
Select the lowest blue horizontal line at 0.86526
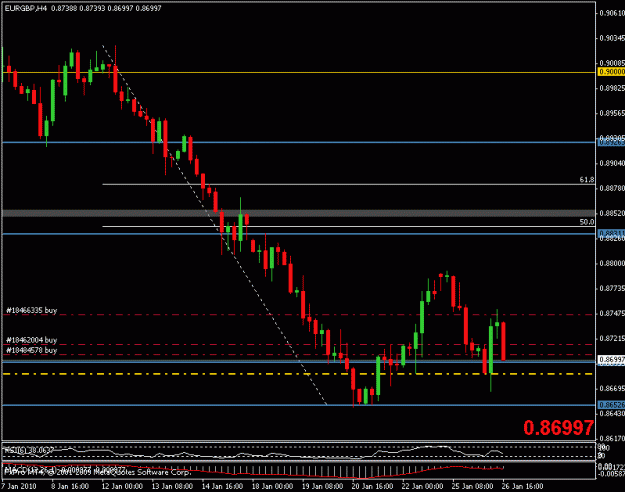(299, 405)
